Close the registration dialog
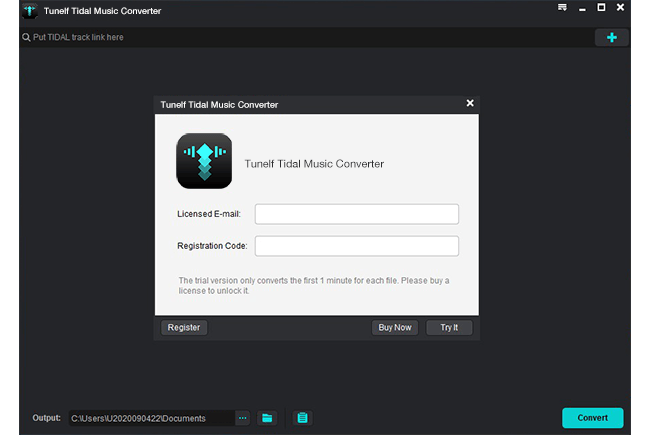Viewport: 650px width, 435px height. pyautogui.click(x=470, y=103)
